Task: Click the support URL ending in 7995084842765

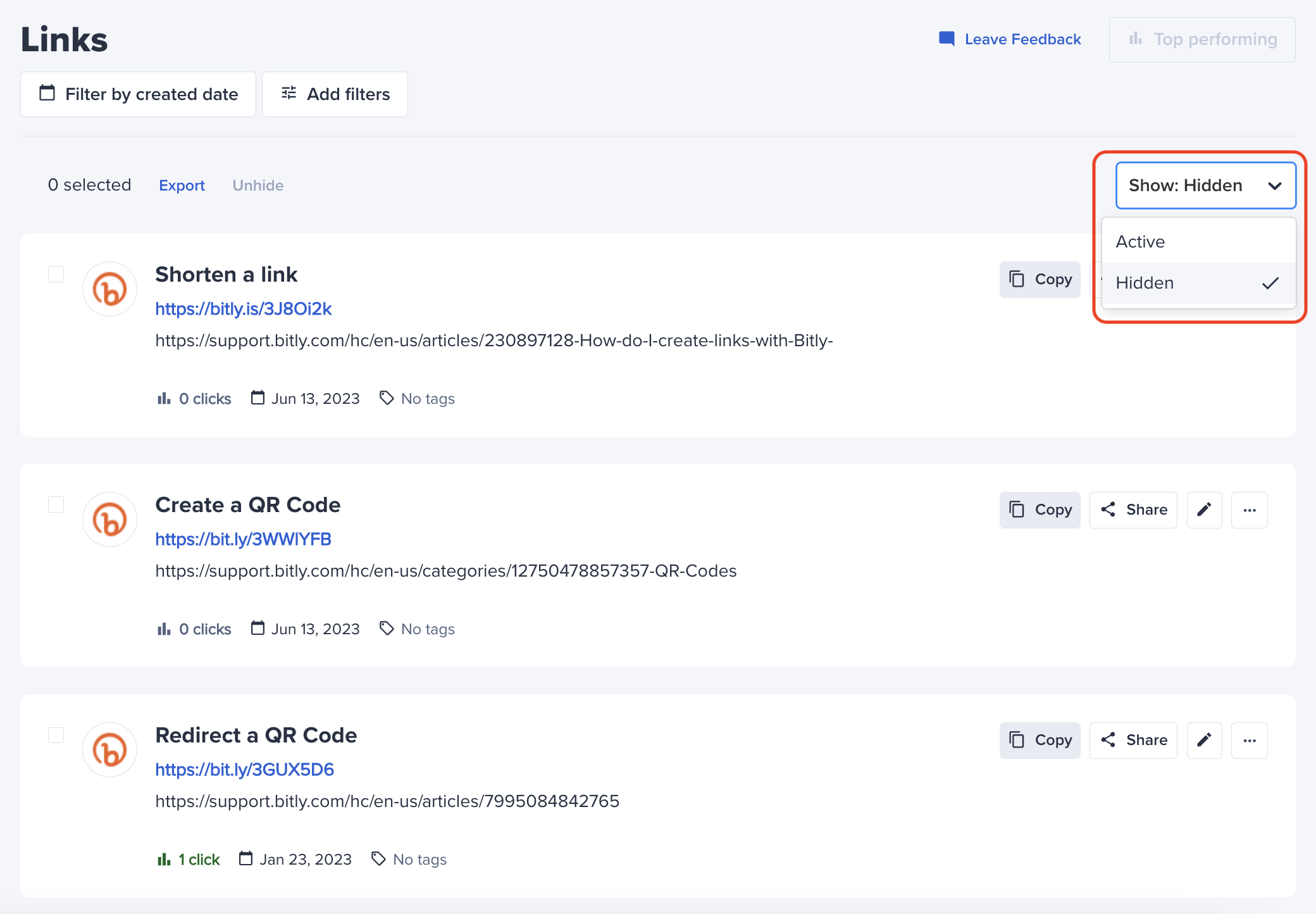Action: pyautogui.click(x=387, y=801)
